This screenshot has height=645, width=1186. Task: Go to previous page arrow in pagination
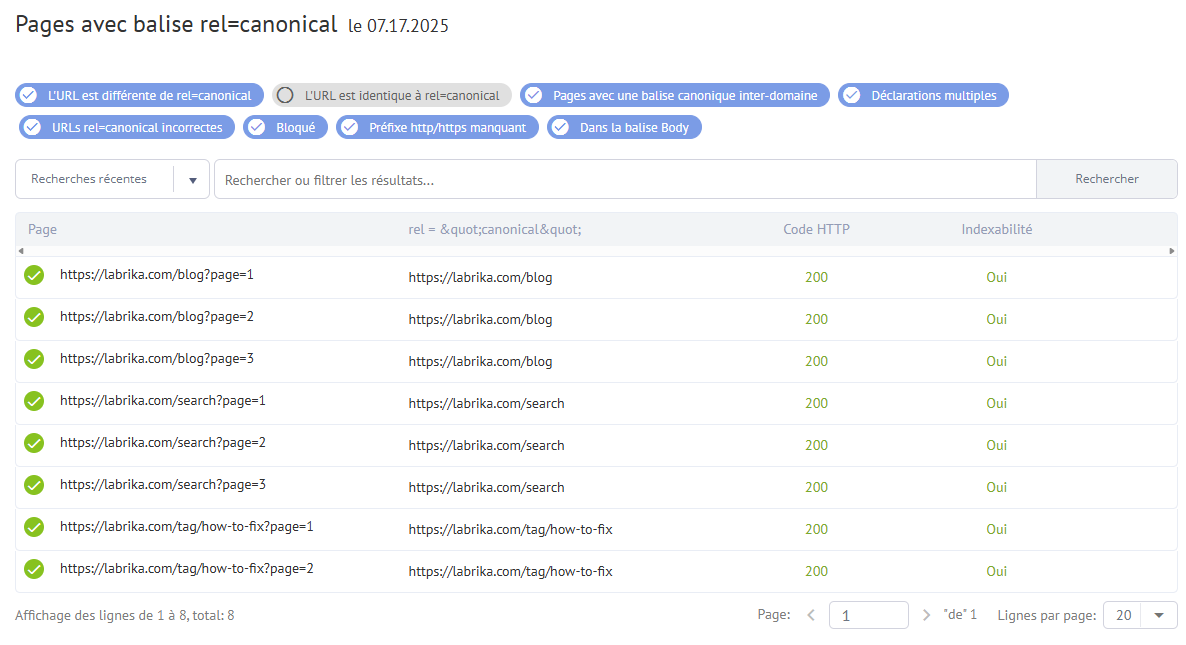[811, 616]
